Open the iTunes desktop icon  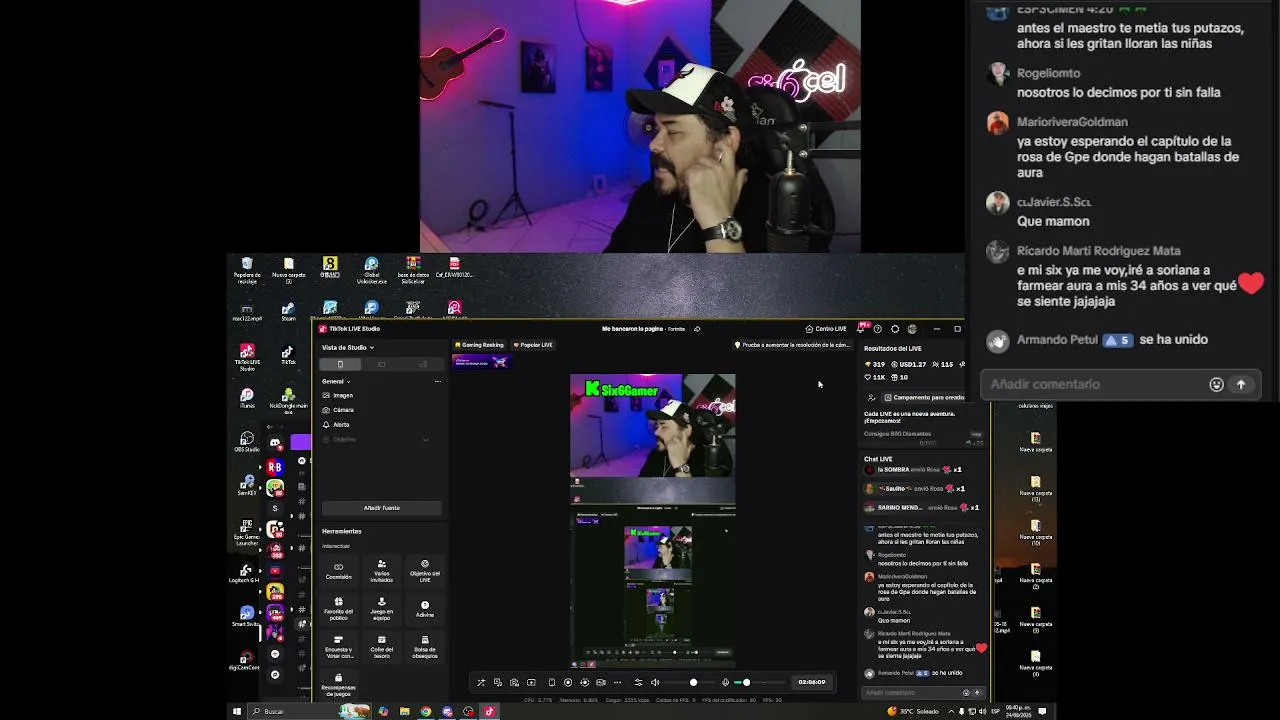click(x=247, y=398)
